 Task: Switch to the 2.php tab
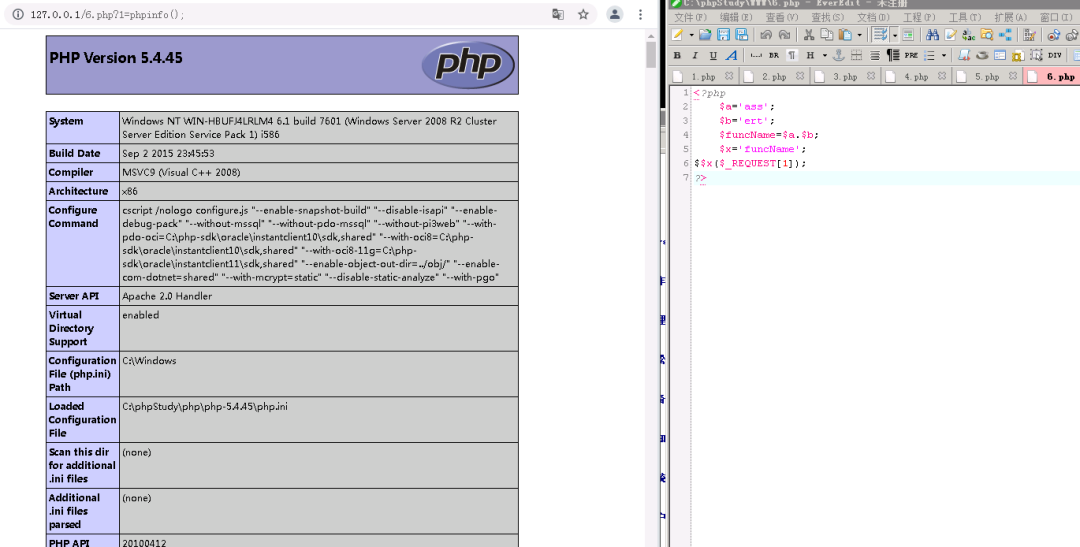point(774,76)
